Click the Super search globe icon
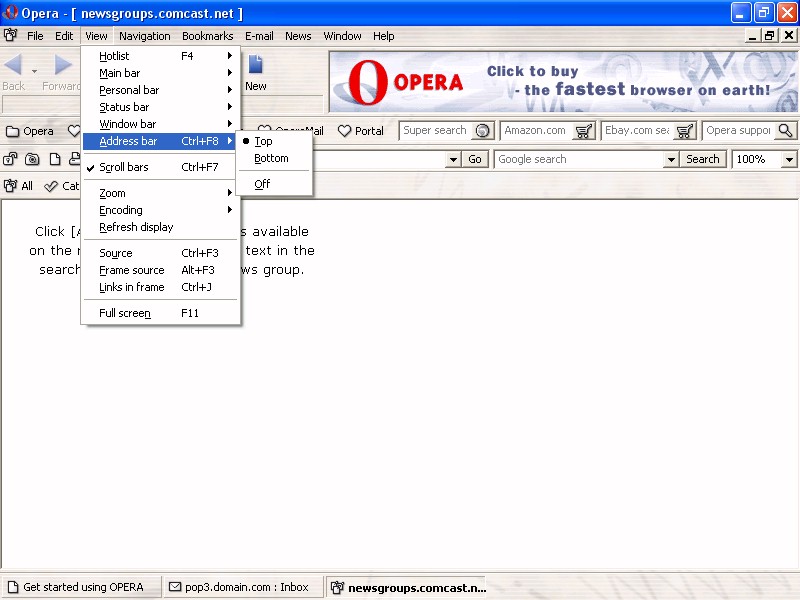The width and height of the screenshot is (800, 600). point(483,131)
